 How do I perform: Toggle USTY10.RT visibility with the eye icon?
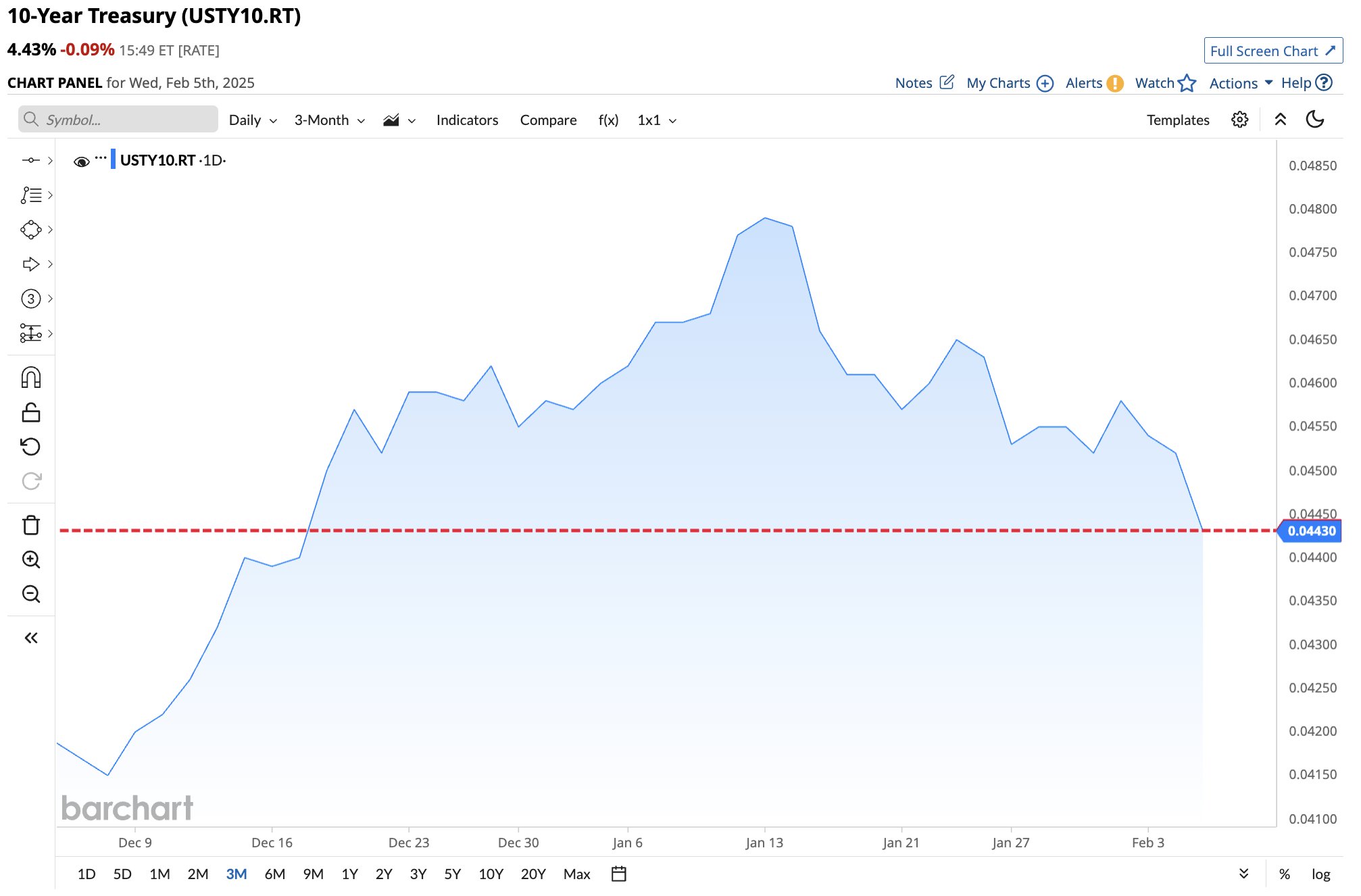pos(81,161)
